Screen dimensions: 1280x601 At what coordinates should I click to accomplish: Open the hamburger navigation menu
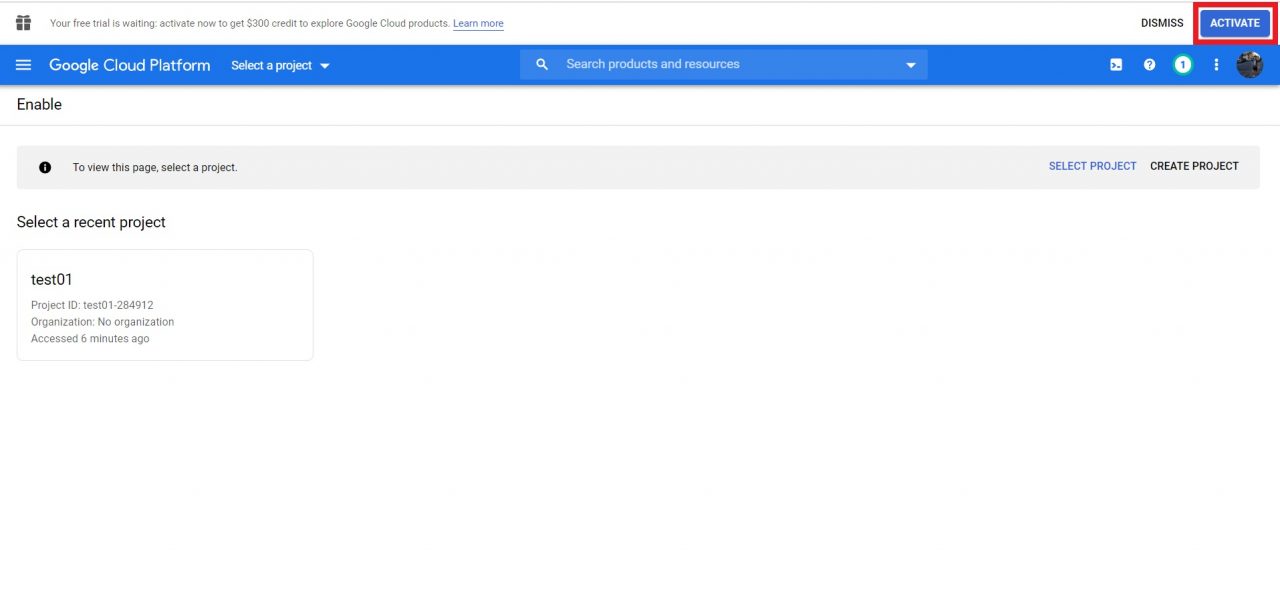coord(24,65)
